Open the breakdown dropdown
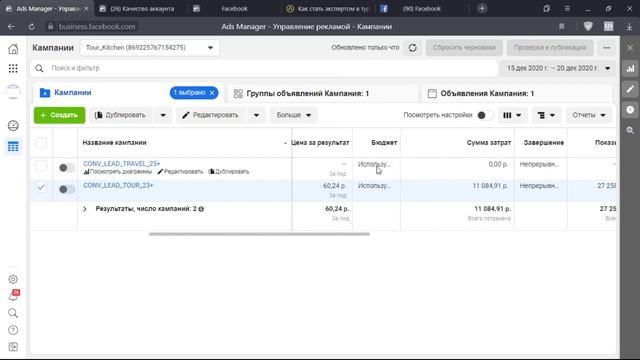640x360 pixels. coord(546,116)
